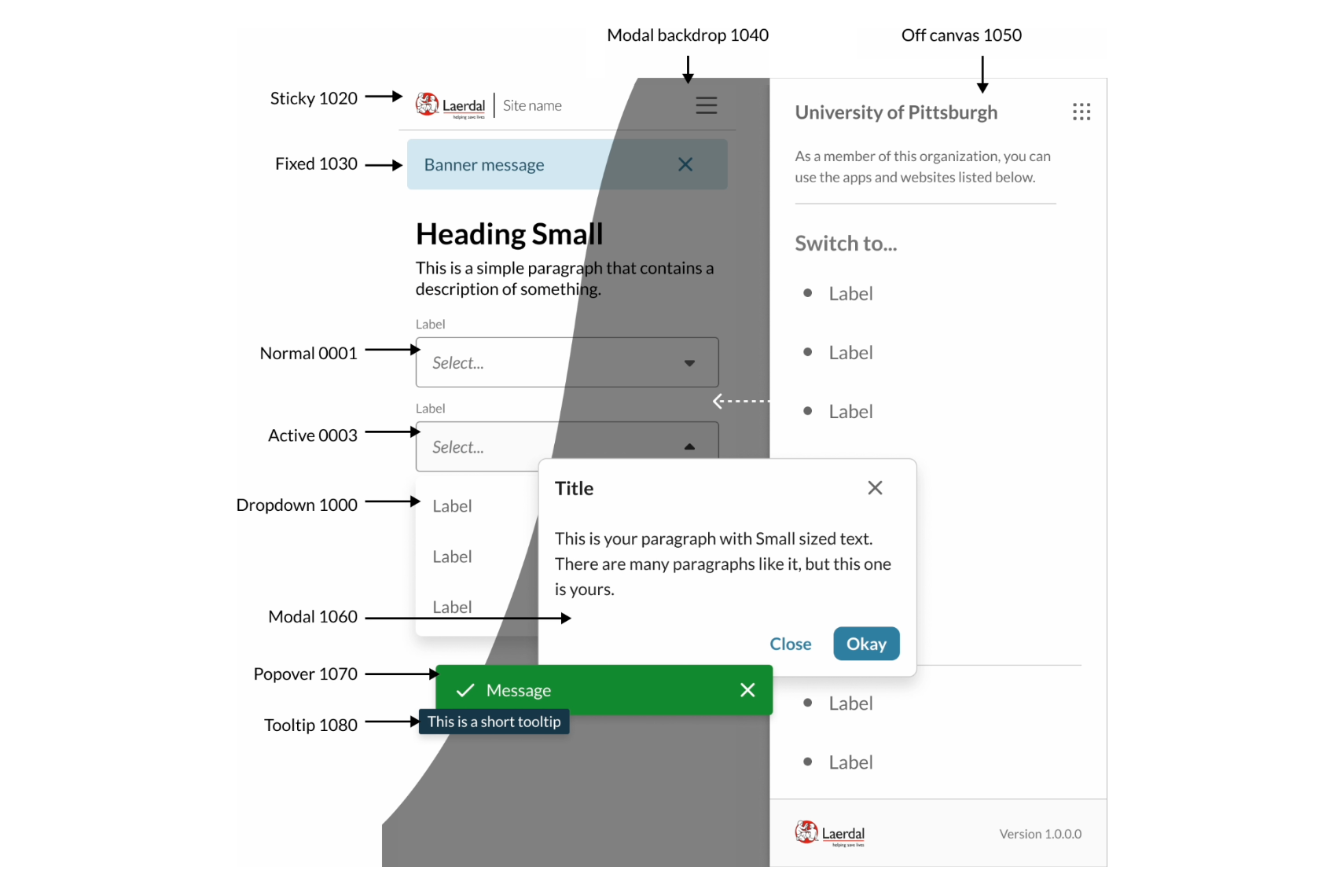The height and width of the screenshot is (896, 1344).
Task: Close the Title modal with X icon
Action: (875, 488)
